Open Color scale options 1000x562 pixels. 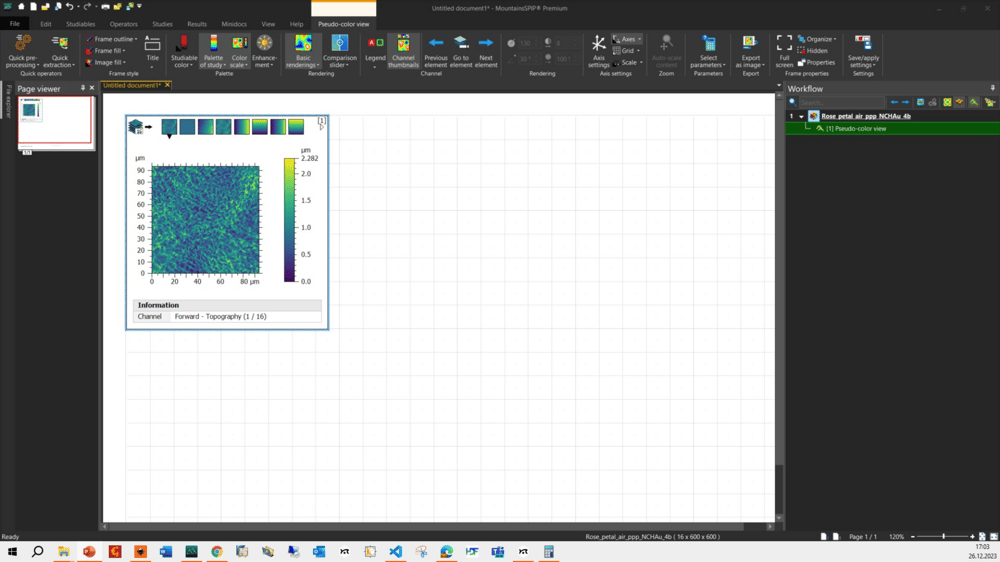pos(239,51)
